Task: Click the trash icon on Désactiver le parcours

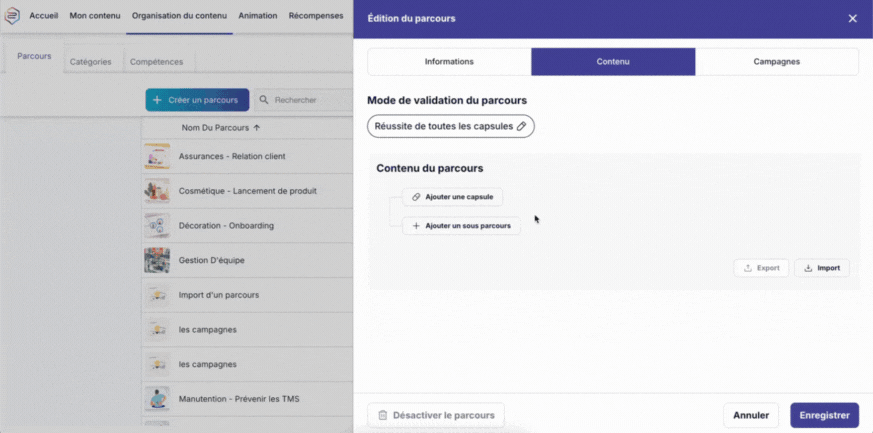Action: (381, 415)
